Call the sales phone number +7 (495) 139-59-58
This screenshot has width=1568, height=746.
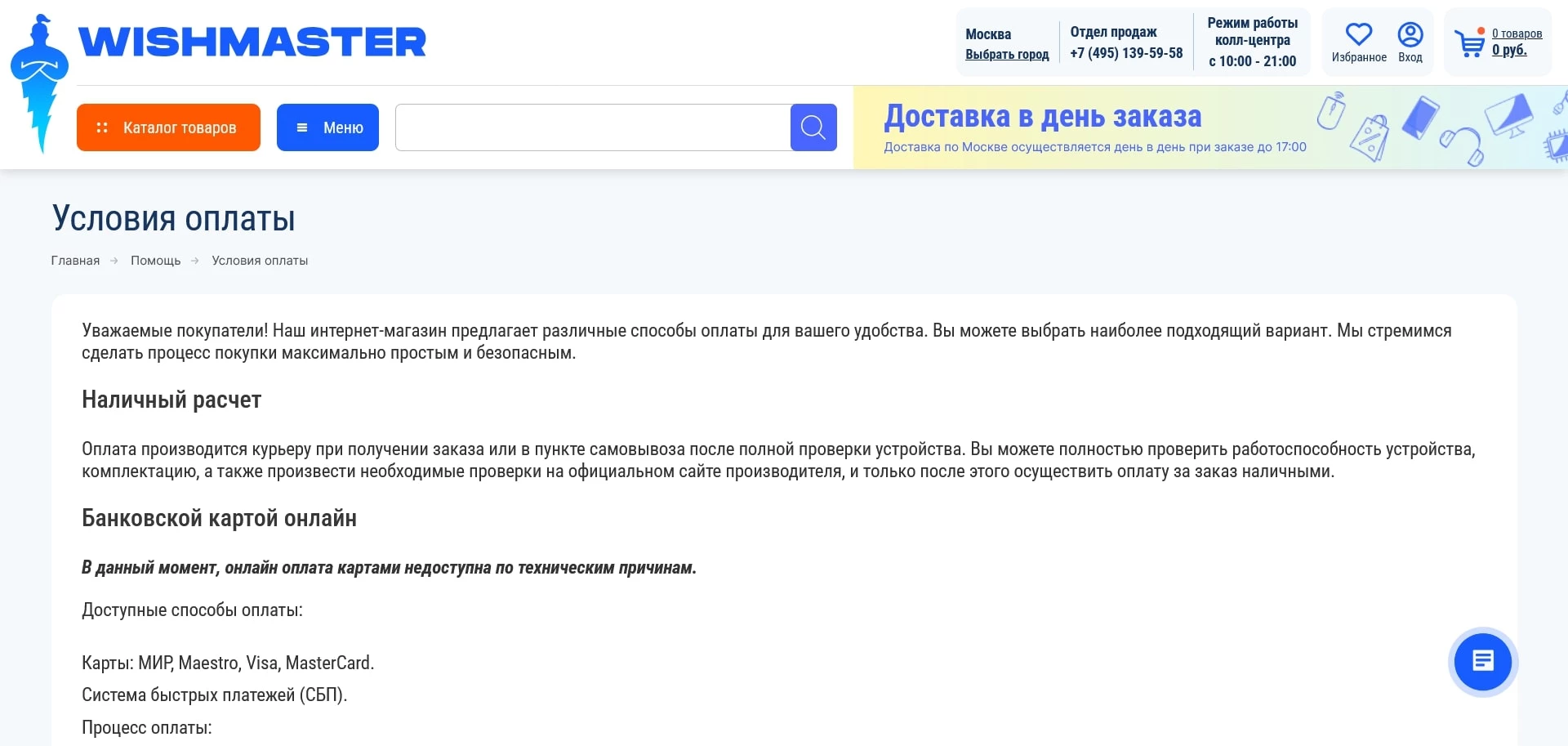point(1126,53)
